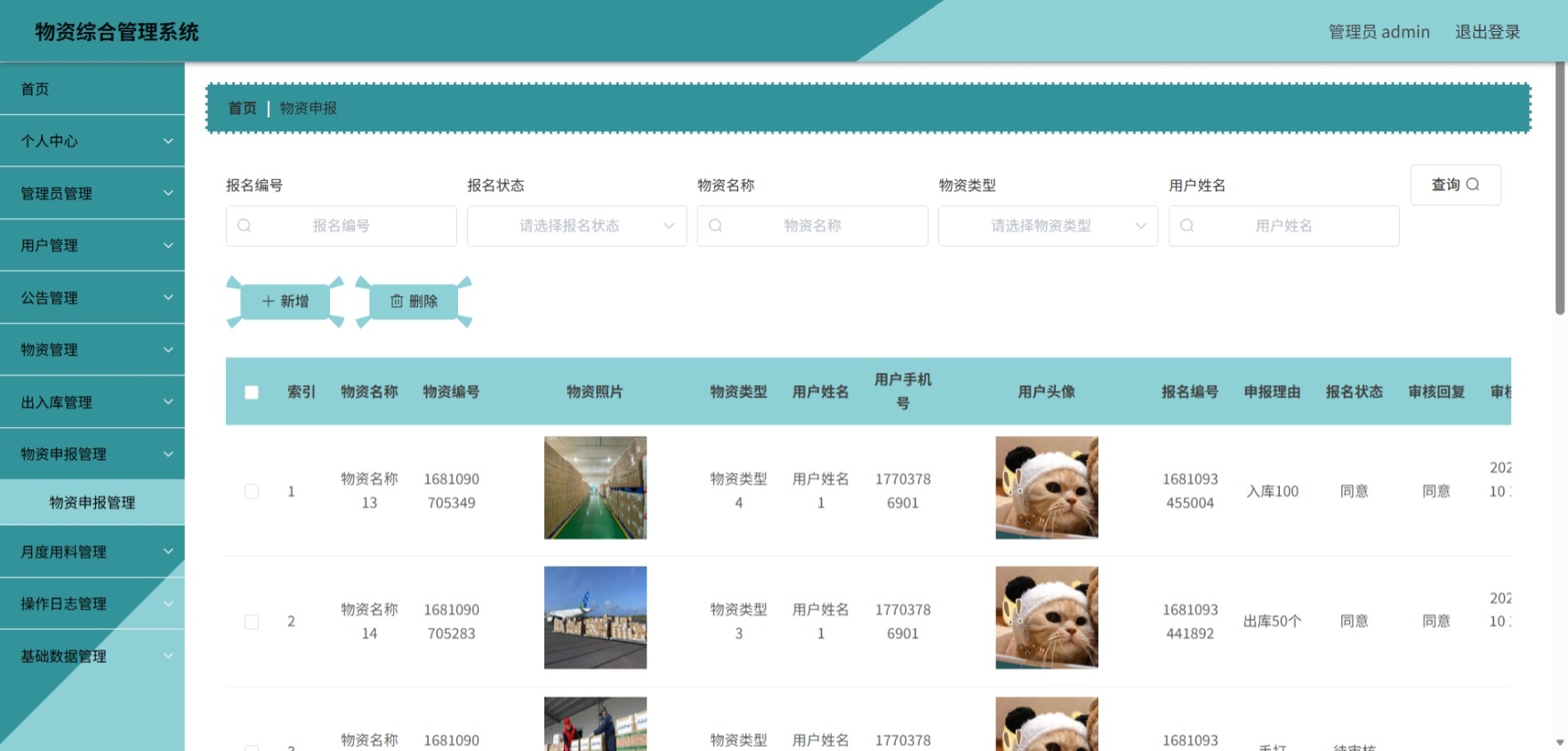Expand 基础数据管理 sidebar menu
The width and height of the screenshot is (1568, 751).
[x=92, y=657]
